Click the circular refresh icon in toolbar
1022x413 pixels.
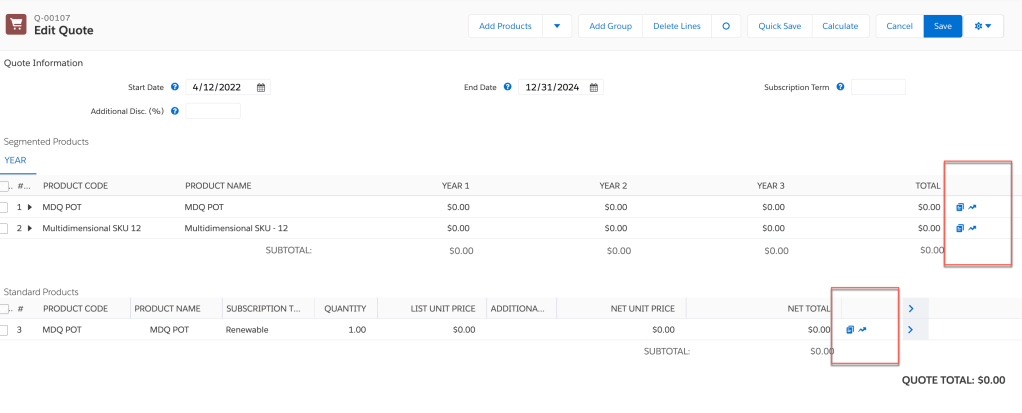[726, 26]
